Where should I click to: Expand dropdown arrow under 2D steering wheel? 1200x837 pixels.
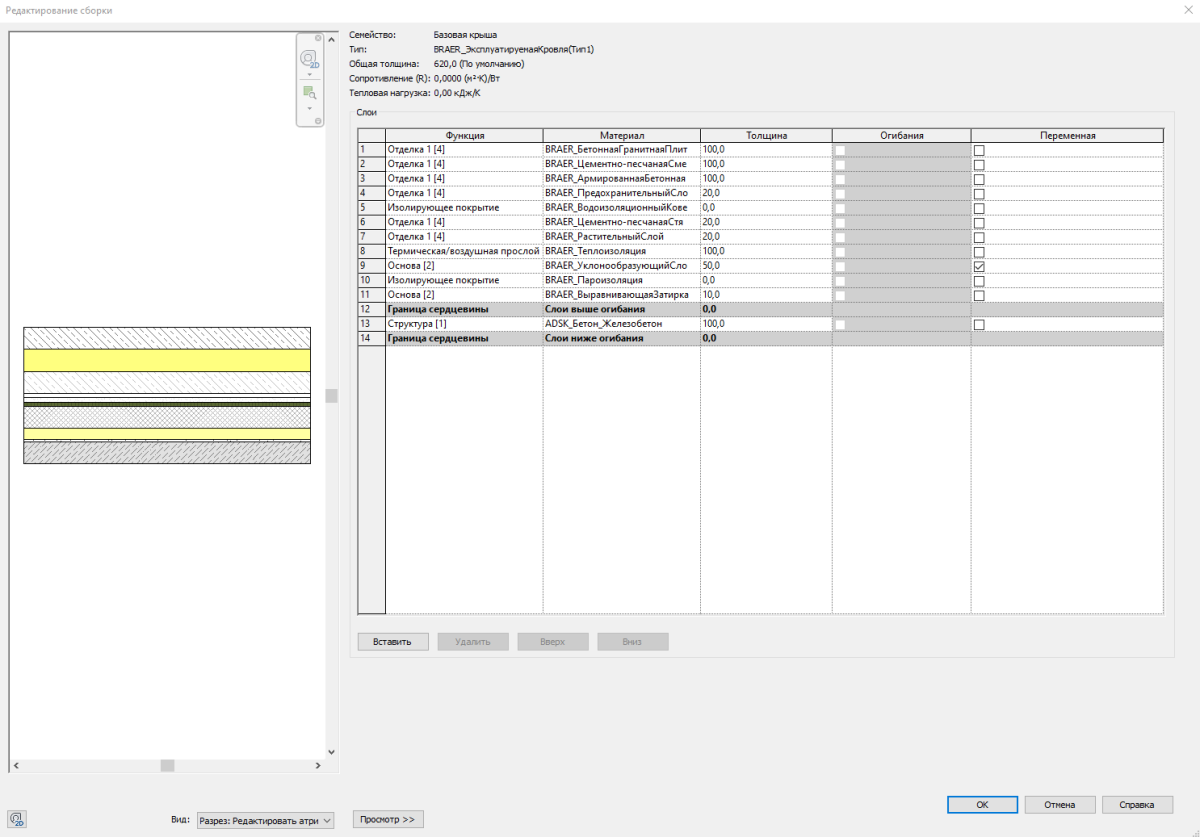309,75
